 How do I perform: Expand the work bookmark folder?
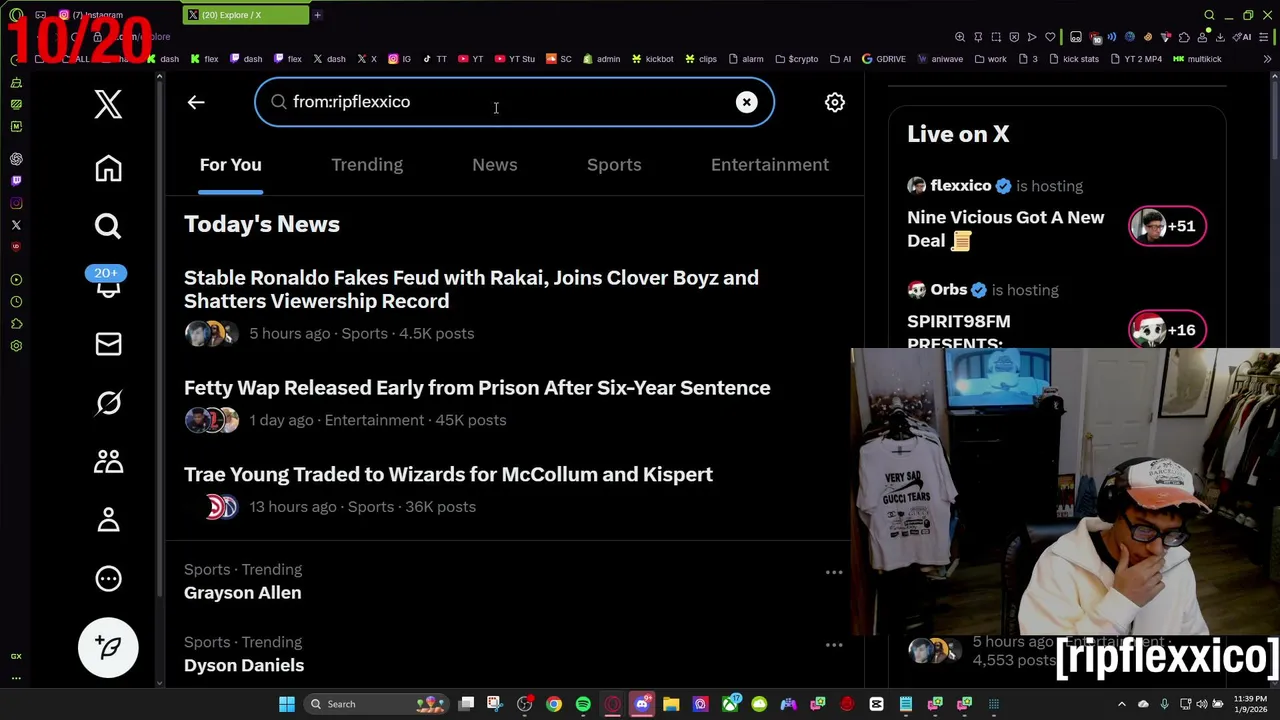990,59
